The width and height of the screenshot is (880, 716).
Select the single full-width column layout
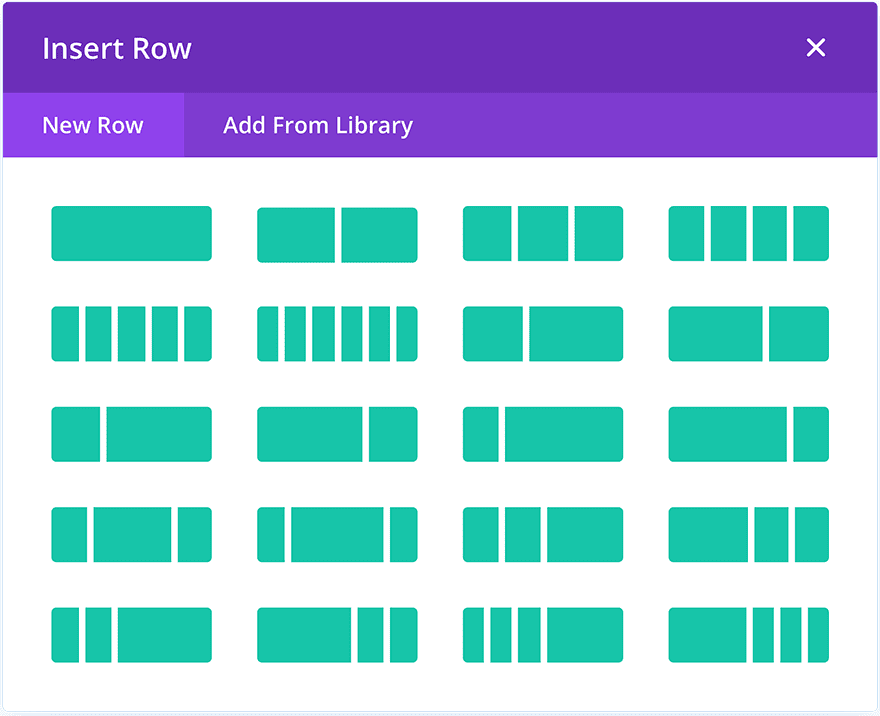point(131,234)
